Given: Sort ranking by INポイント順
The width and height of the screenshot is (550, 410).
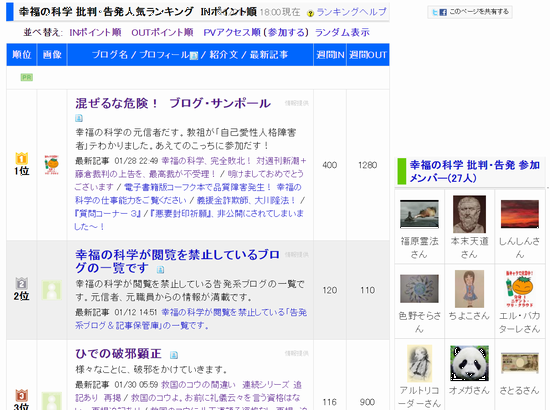Looking at the screenshot, I should click(x=95, y=33).
